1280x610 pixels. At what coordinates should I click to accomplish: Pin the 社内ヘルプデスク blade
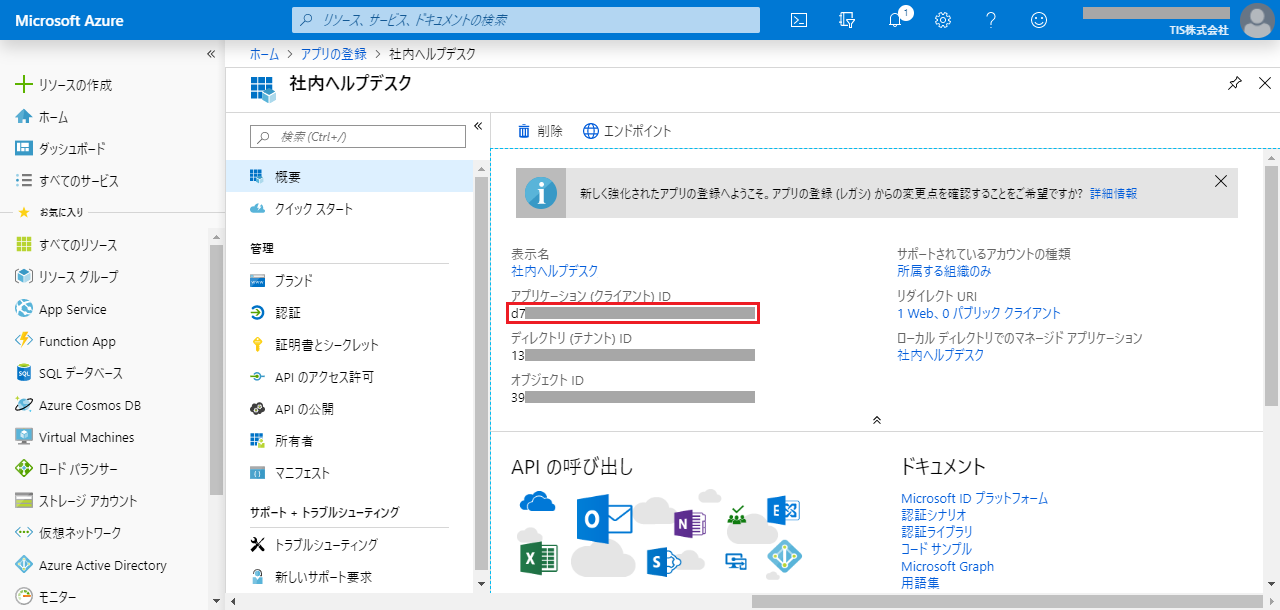tap(1235, 83)
